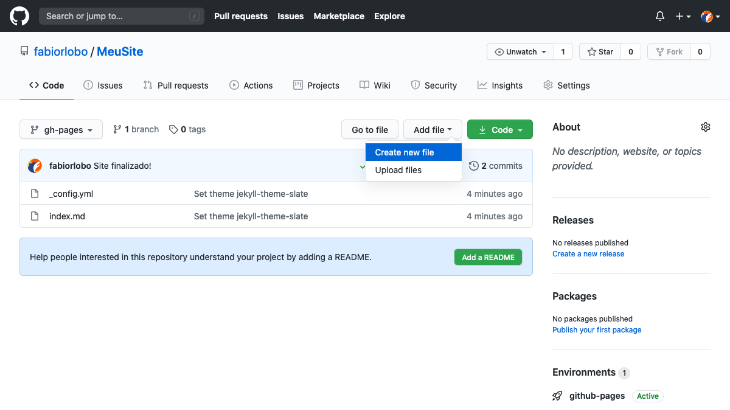
Task: Open the Projects tab
Action: 316,86
